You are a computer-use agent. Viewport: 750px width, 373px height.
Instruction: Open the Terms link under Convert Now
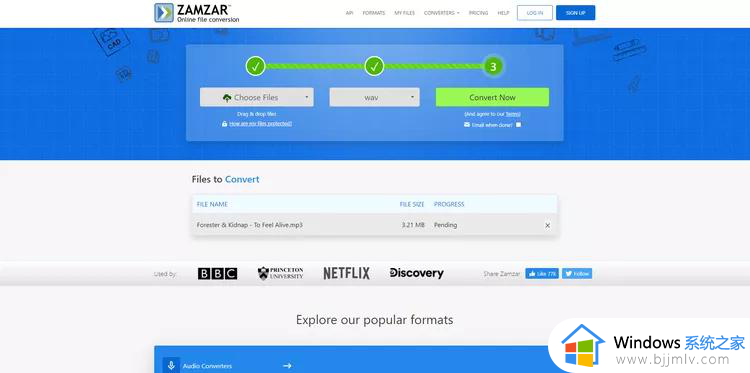click(513, 114)
